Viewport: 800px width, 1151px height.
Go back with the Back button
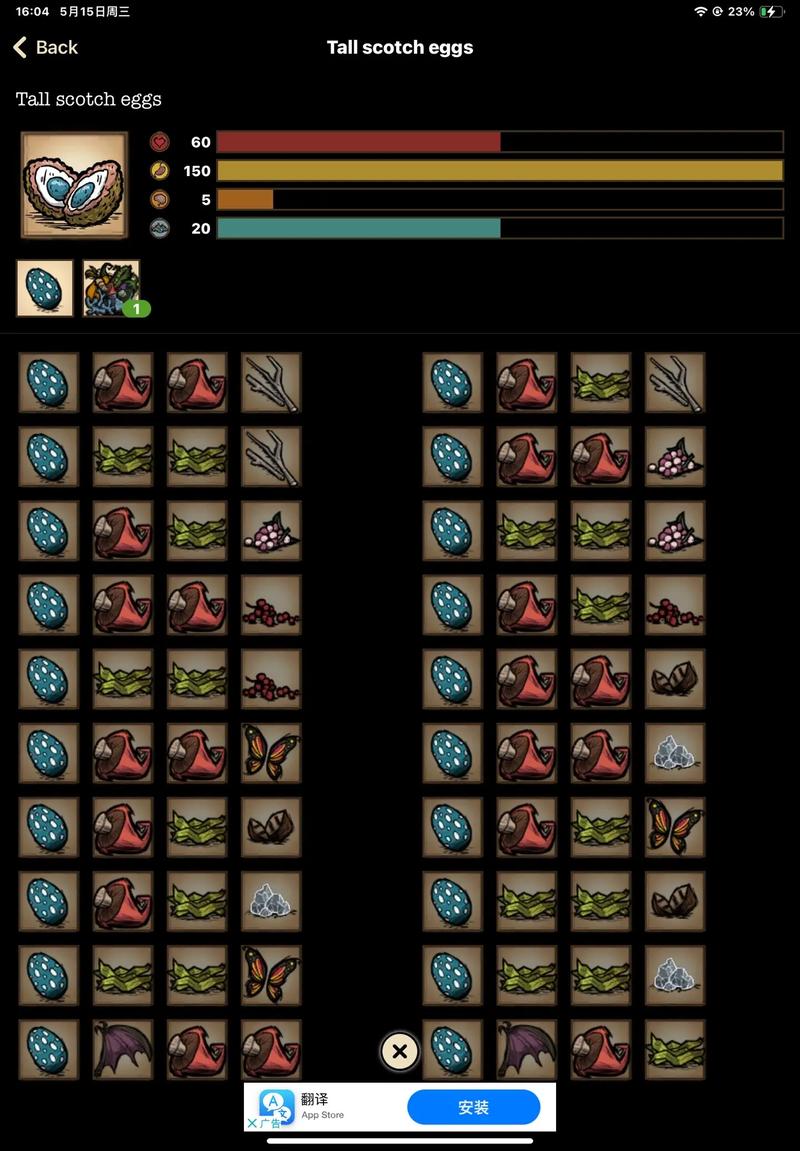(x=46, y=48)
